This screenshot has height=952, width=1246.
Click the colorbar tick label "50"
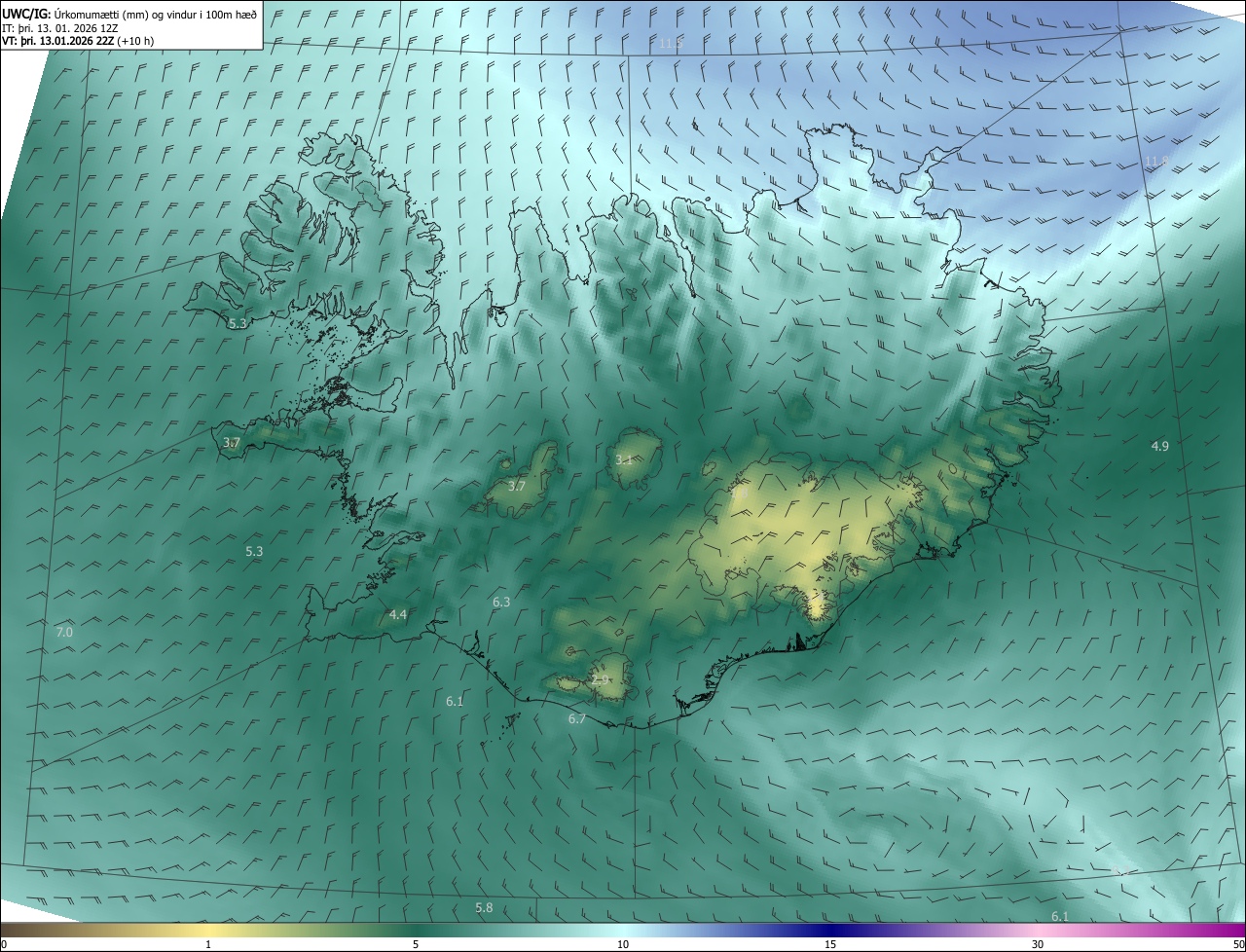pos(1238,944)
